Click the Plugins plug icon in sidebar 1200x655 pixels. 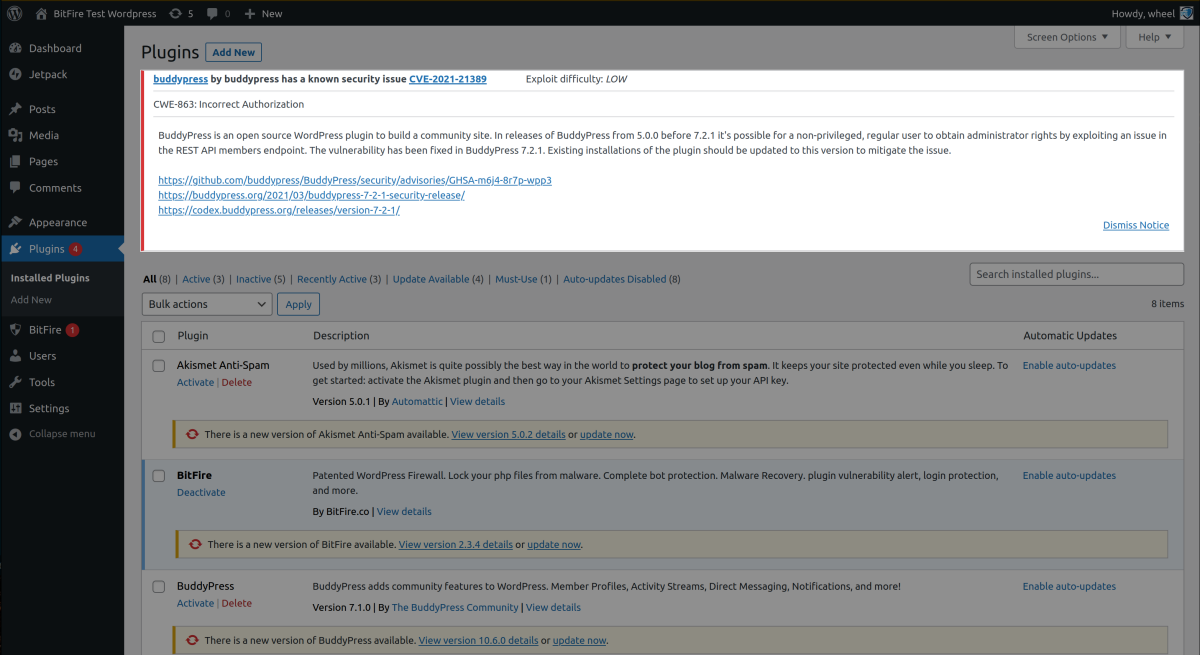tap(15, 249)
